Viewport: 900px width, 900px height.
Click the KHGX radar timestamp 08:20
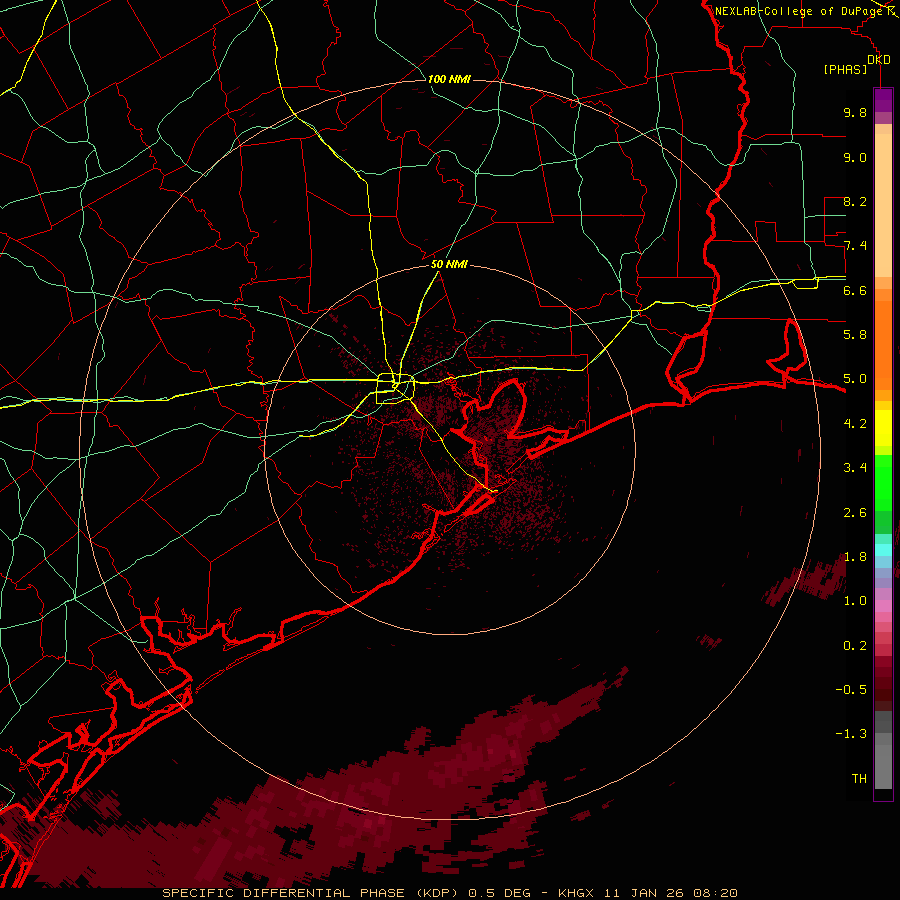pyautogui.click(x=648, y=893)
